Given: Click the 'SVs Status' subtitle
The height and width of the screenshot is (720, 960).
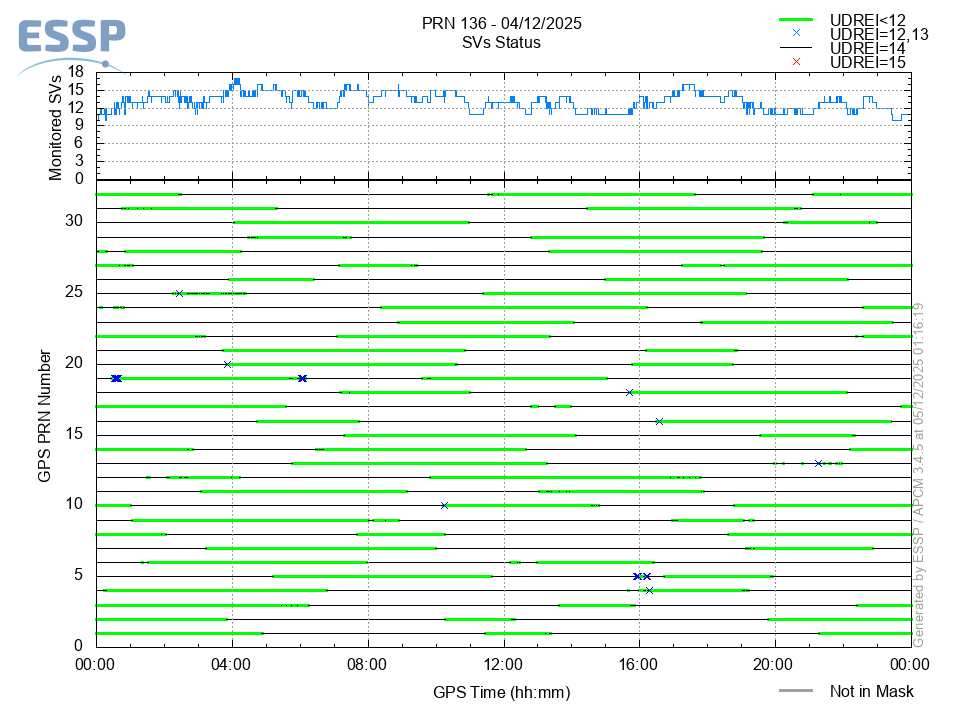Looking at the screenshot, I should coord(502,42).
